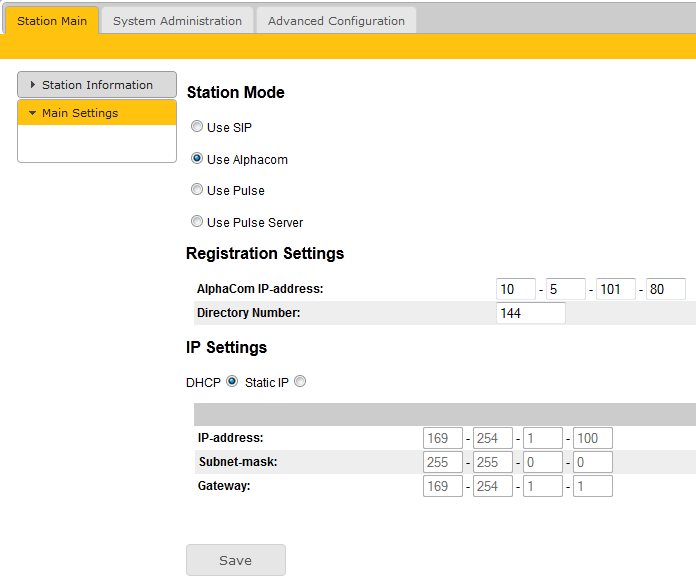Click third octet field showing 101
Viewport: 696px width, 586px height.
tap(615, 289)
